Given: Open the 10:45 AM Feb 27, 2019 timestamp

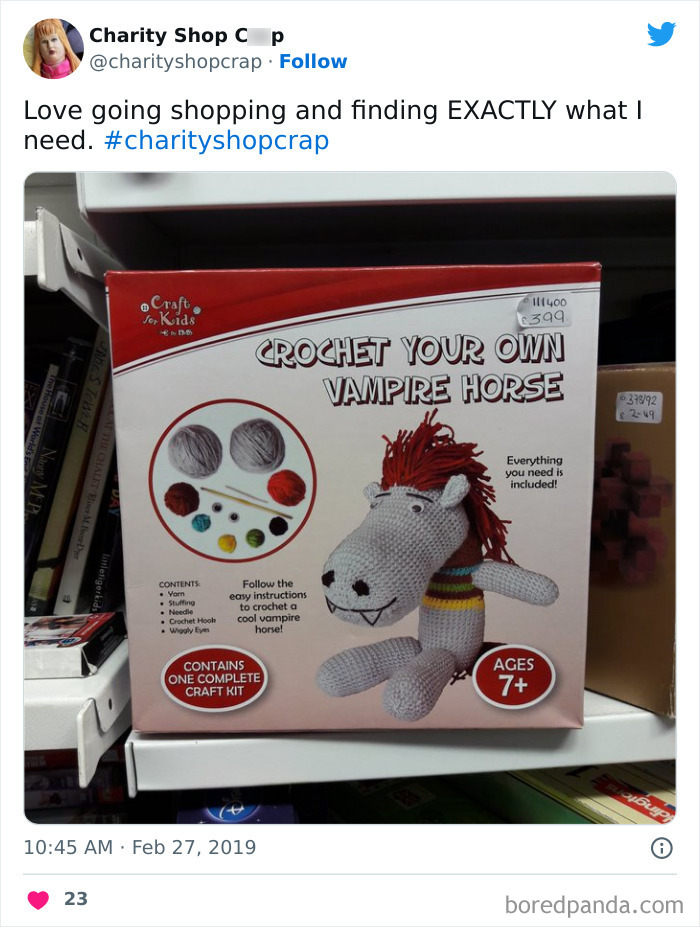Looking at the screenshot, I should click(140, 847).
